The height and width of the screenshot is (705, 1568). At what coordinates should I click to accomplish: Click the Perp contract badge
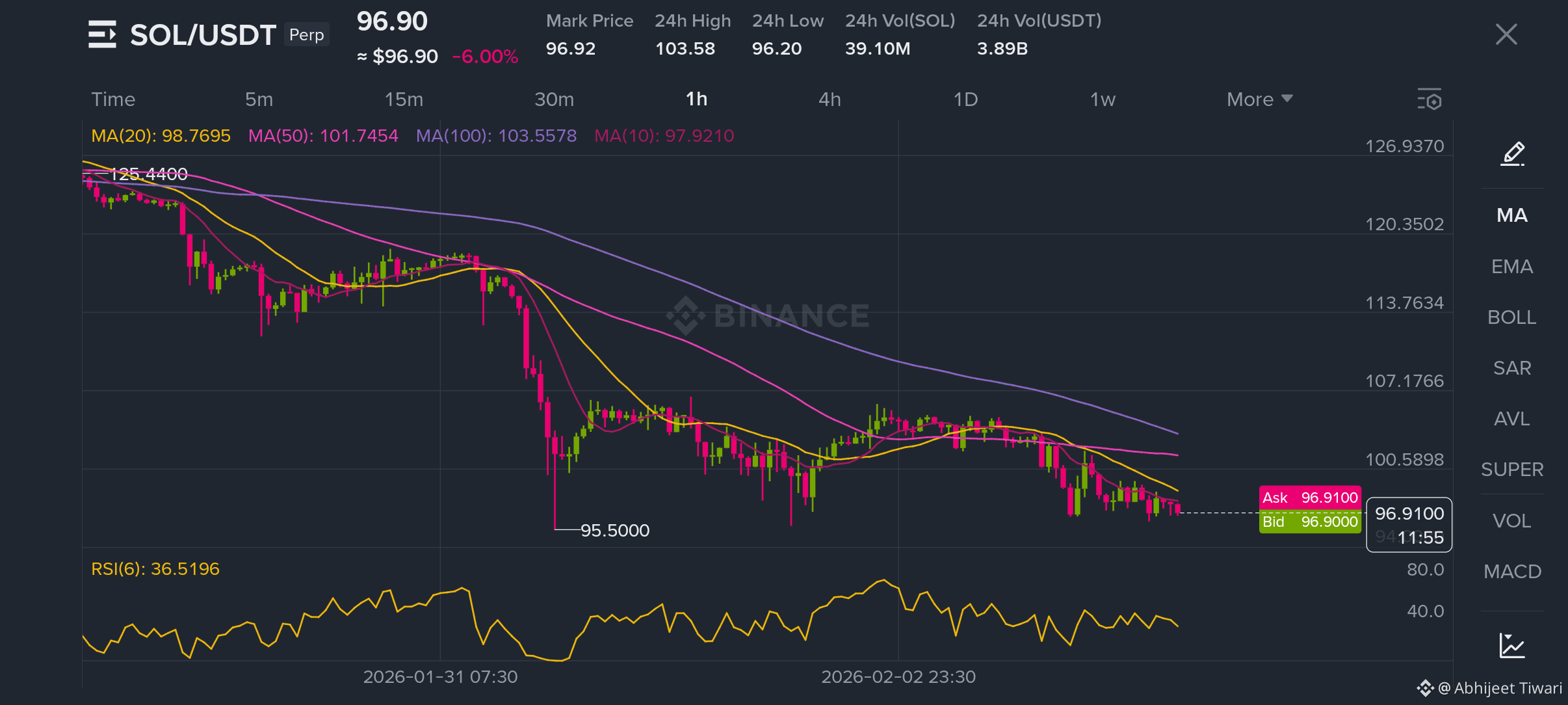306,34
